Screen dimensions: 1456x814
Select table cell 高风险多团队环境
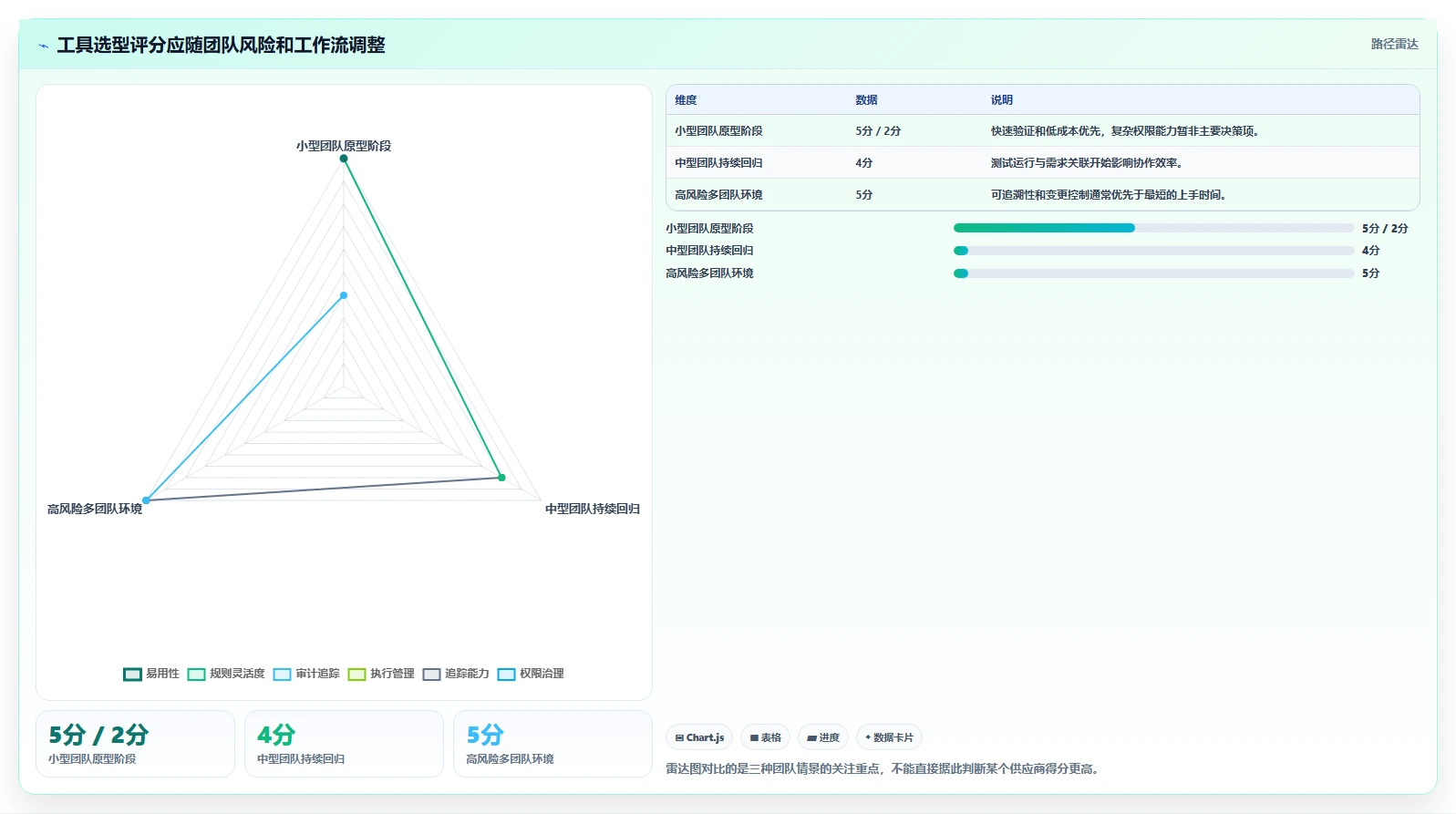[718, 195]
